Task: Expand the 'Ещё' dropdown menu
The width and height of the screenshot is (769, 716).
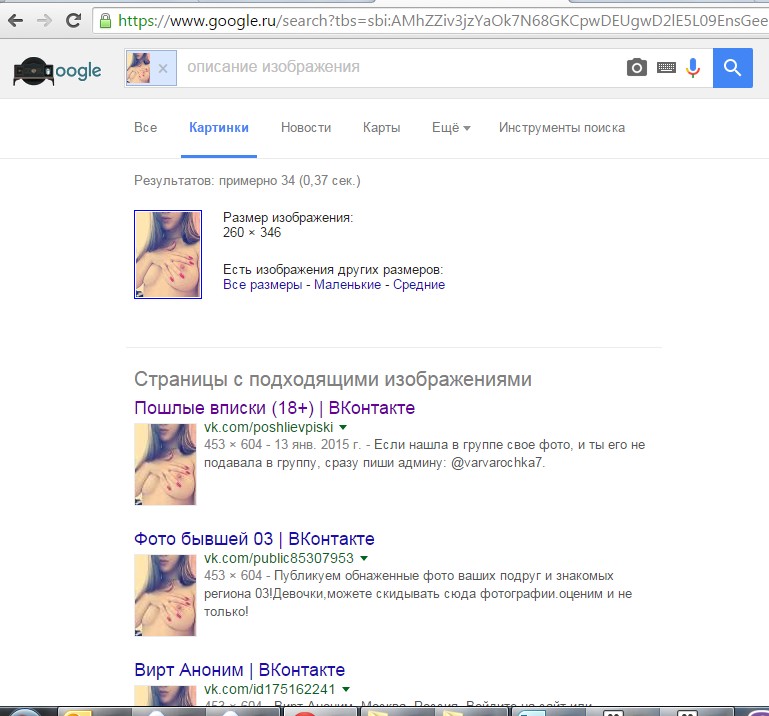Action: [451, 128]
